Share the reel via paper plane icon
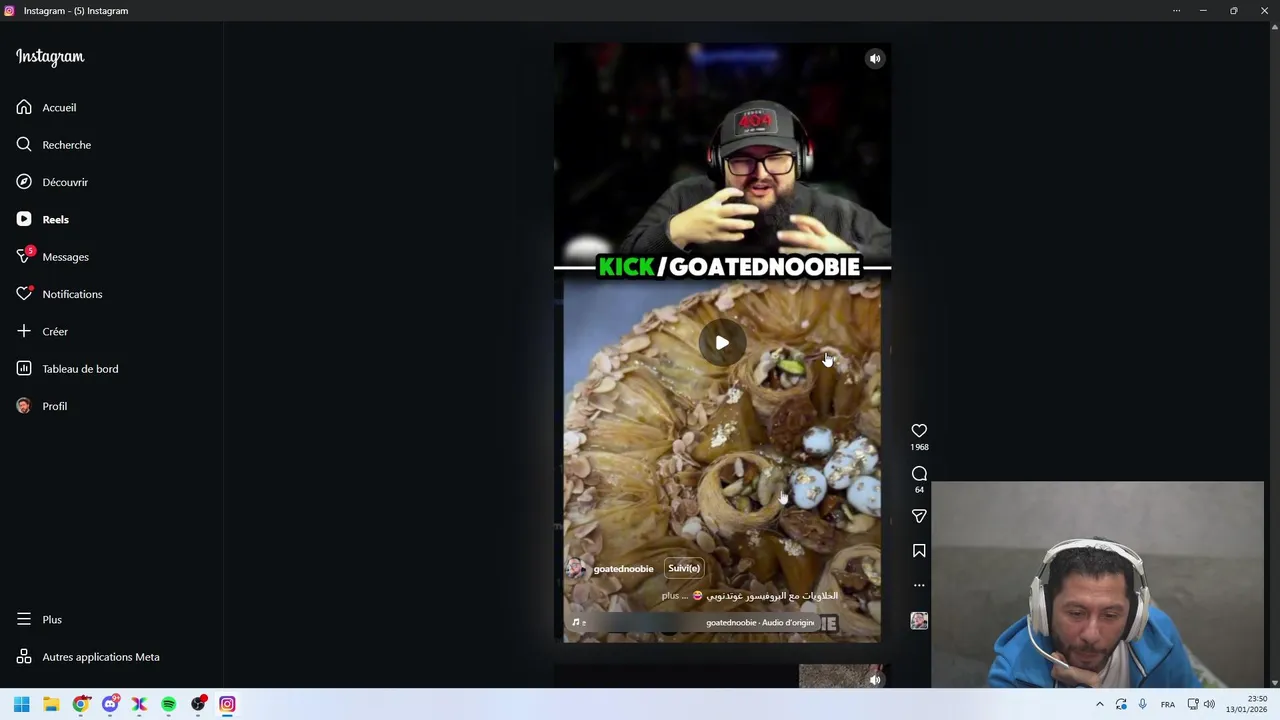This screenshot has height=720, width=1280. tap(919, 516)
